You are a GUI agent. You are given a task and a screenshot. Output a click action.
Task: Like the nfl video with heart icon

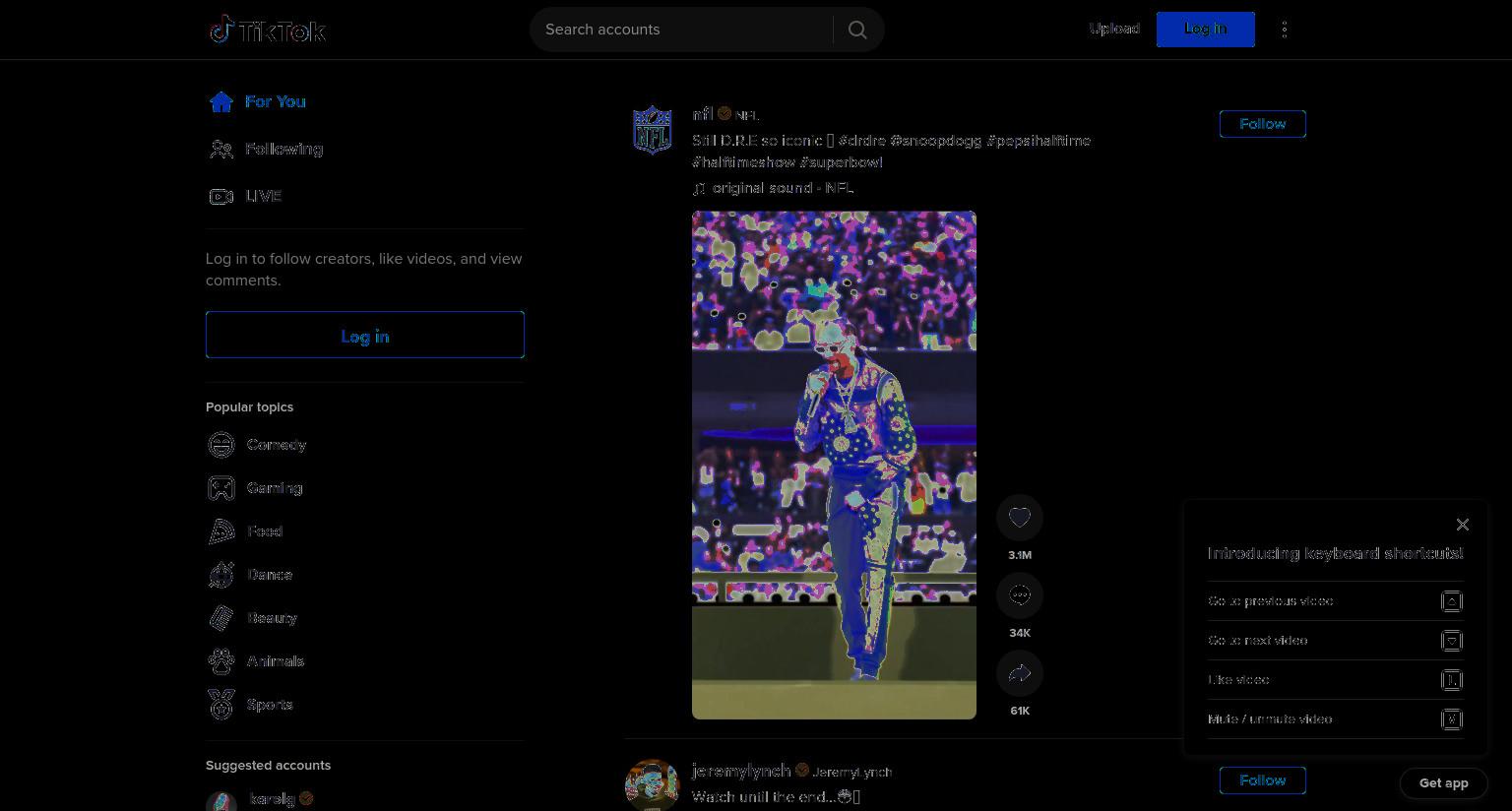tap(1020, 518)
